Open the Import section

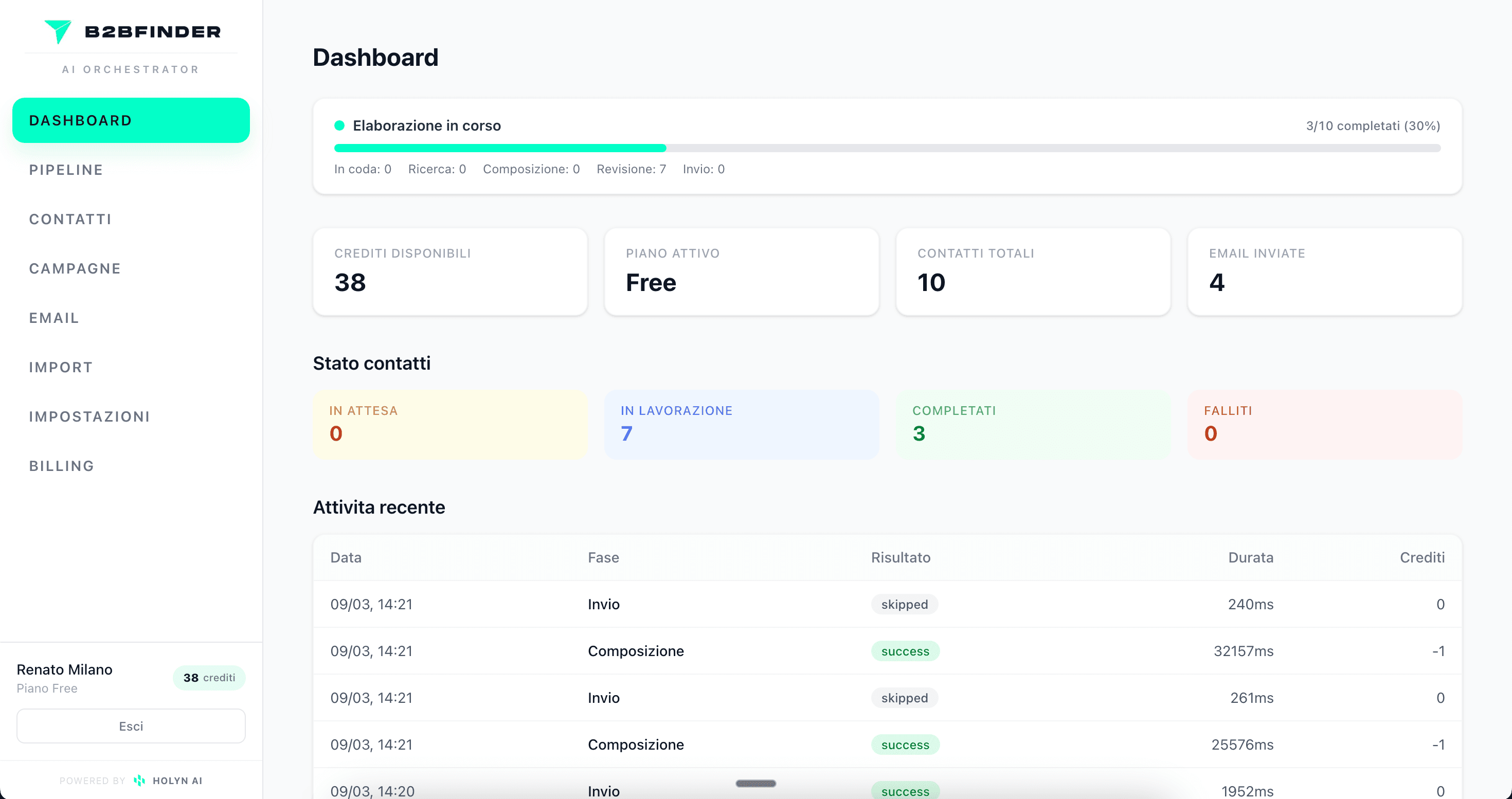[61, 367]
